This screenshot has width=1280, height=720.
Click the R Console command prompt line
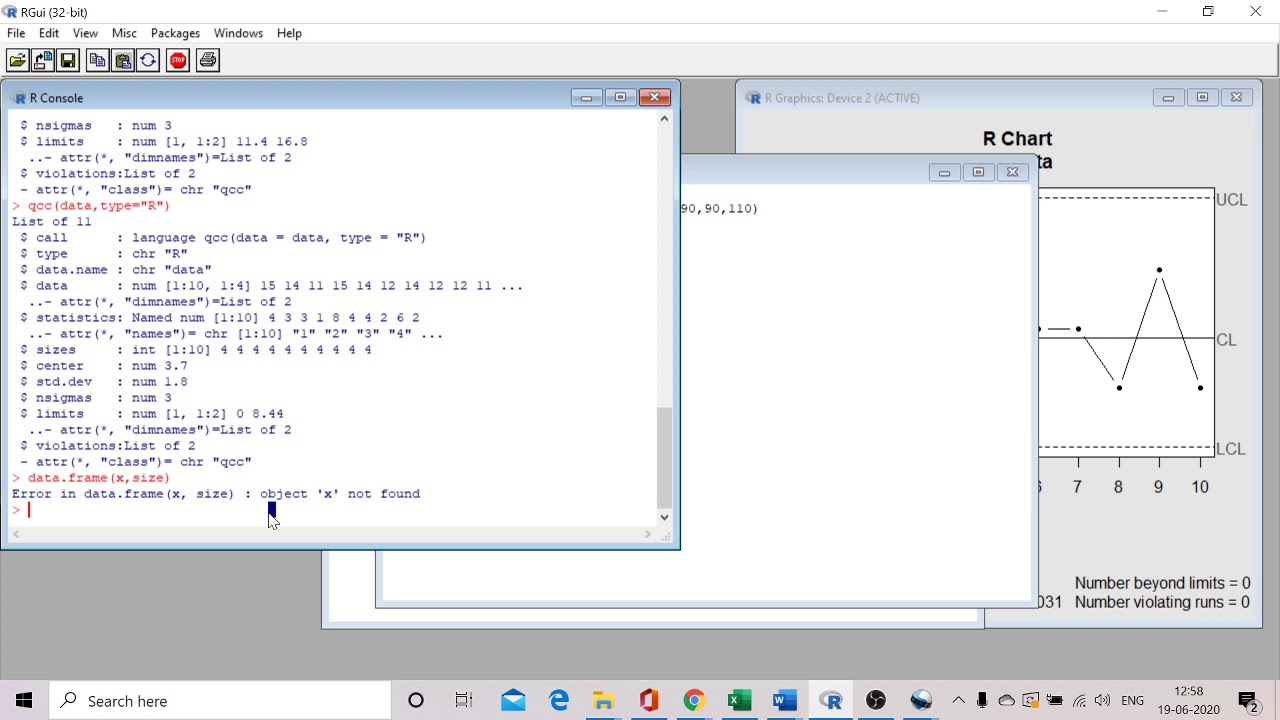coord(332,510)
